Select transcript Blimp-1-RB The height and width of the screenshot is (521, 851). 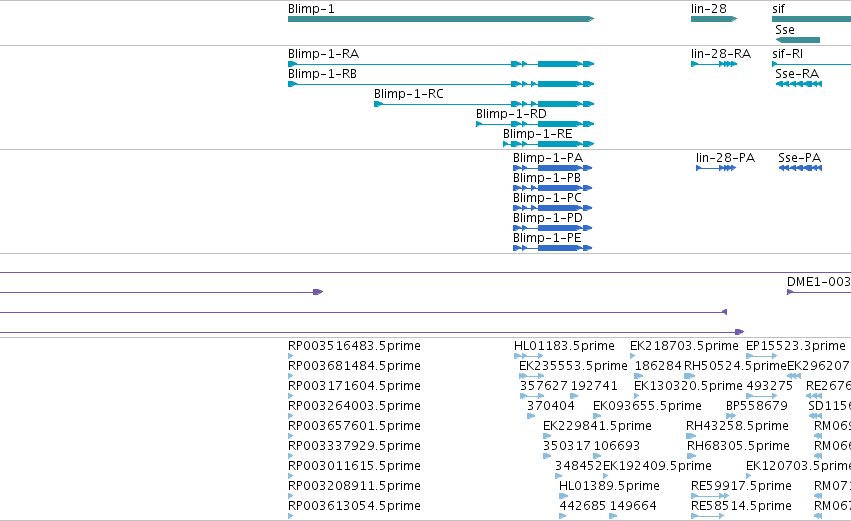[x=441, y=84]
